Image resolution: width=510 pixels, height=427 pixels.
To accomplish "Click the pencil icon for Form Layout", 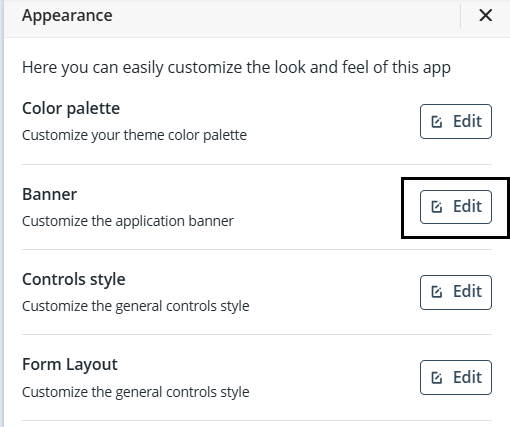I will (437, 378).
